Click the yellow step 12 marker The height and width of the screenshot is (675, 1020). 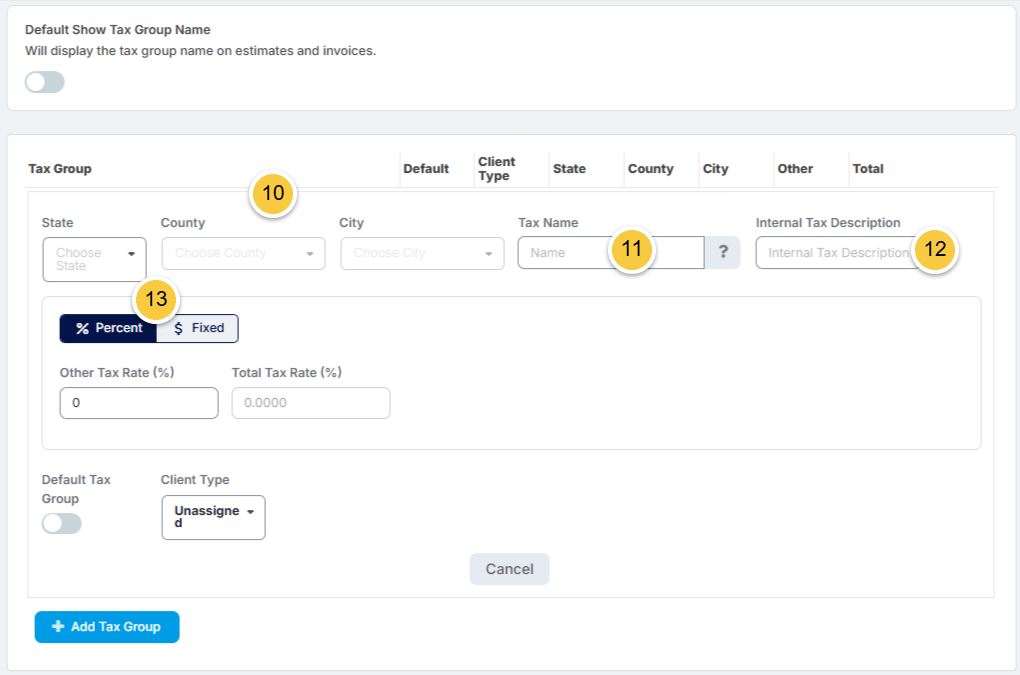coord(935,249)
